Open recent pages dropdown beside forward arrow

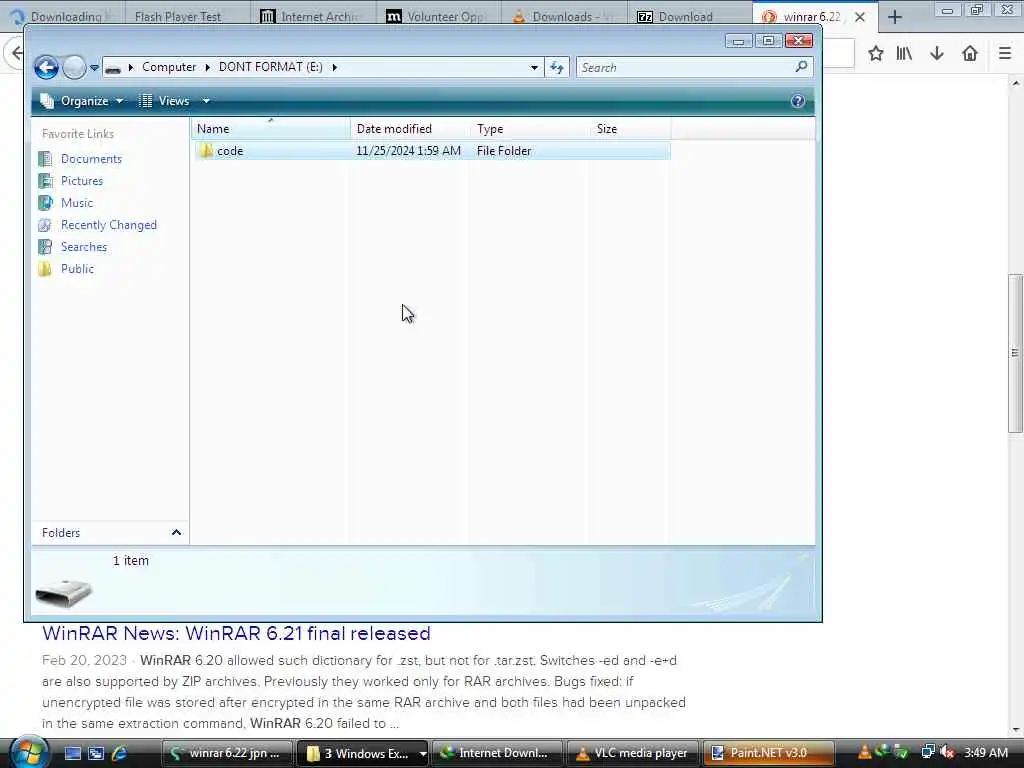94,67
